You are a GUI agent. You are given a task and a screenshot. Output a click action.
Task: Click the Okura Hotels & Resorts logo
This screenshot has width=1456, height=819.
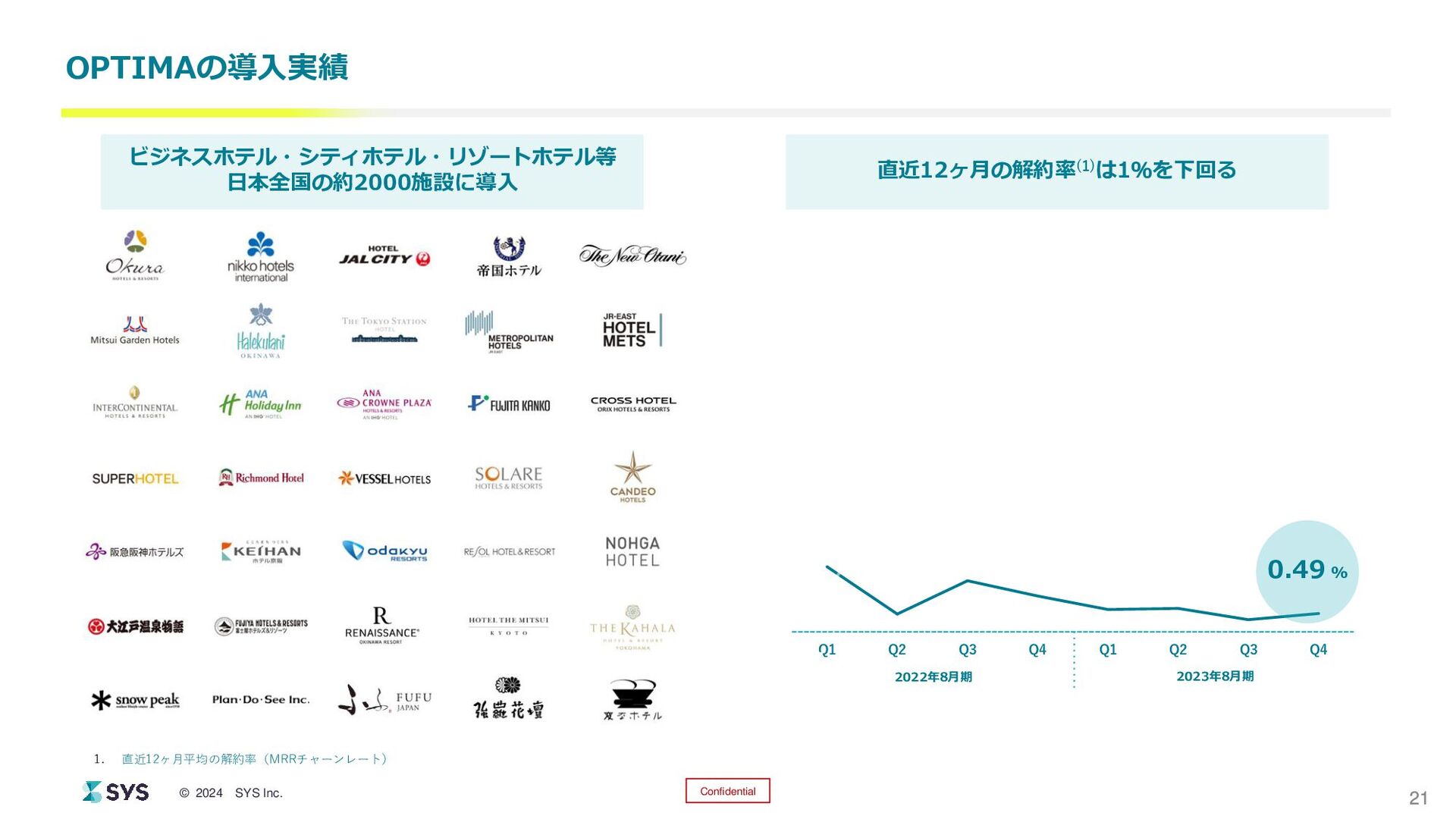tap(135, 256)
